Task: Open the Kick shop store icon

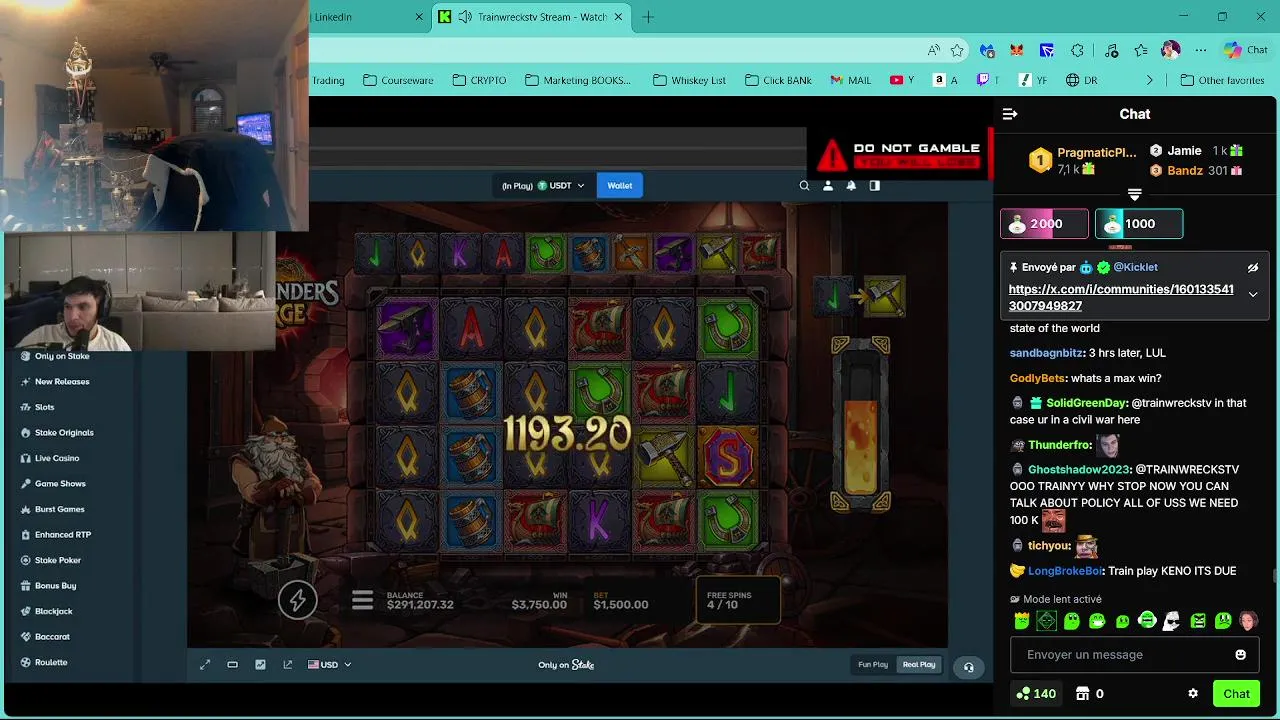Action: 1081,693
